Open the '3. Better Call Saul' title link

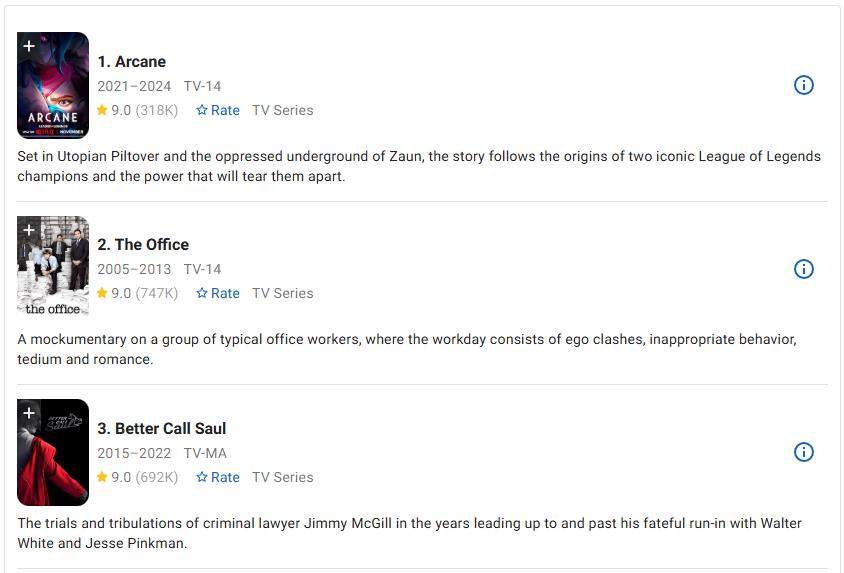pyautogui.click(x=162, y=429)
